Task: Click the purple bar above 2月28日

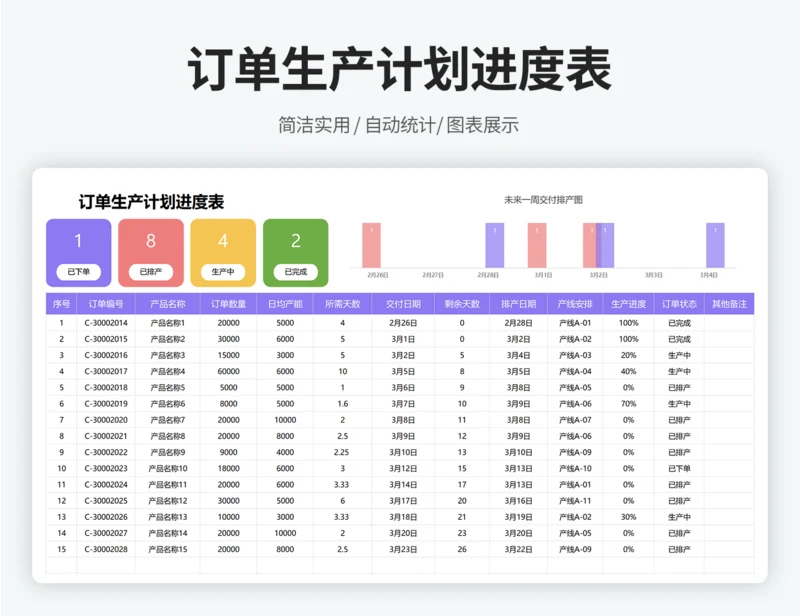Action: click(x=494, y=245)
